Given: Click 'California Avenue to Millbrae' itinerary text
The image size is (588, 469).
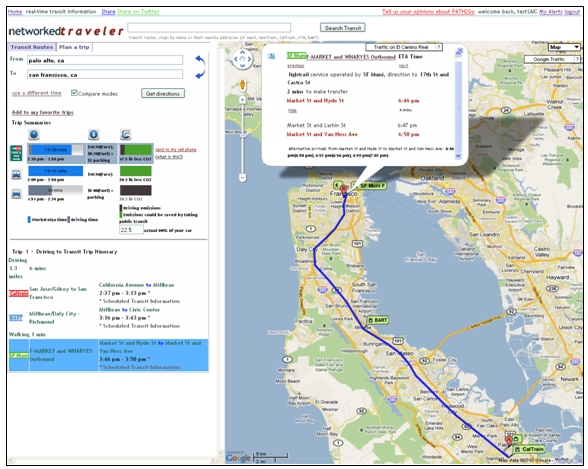Looking at the screenshot, I should [x=136, y=285].
